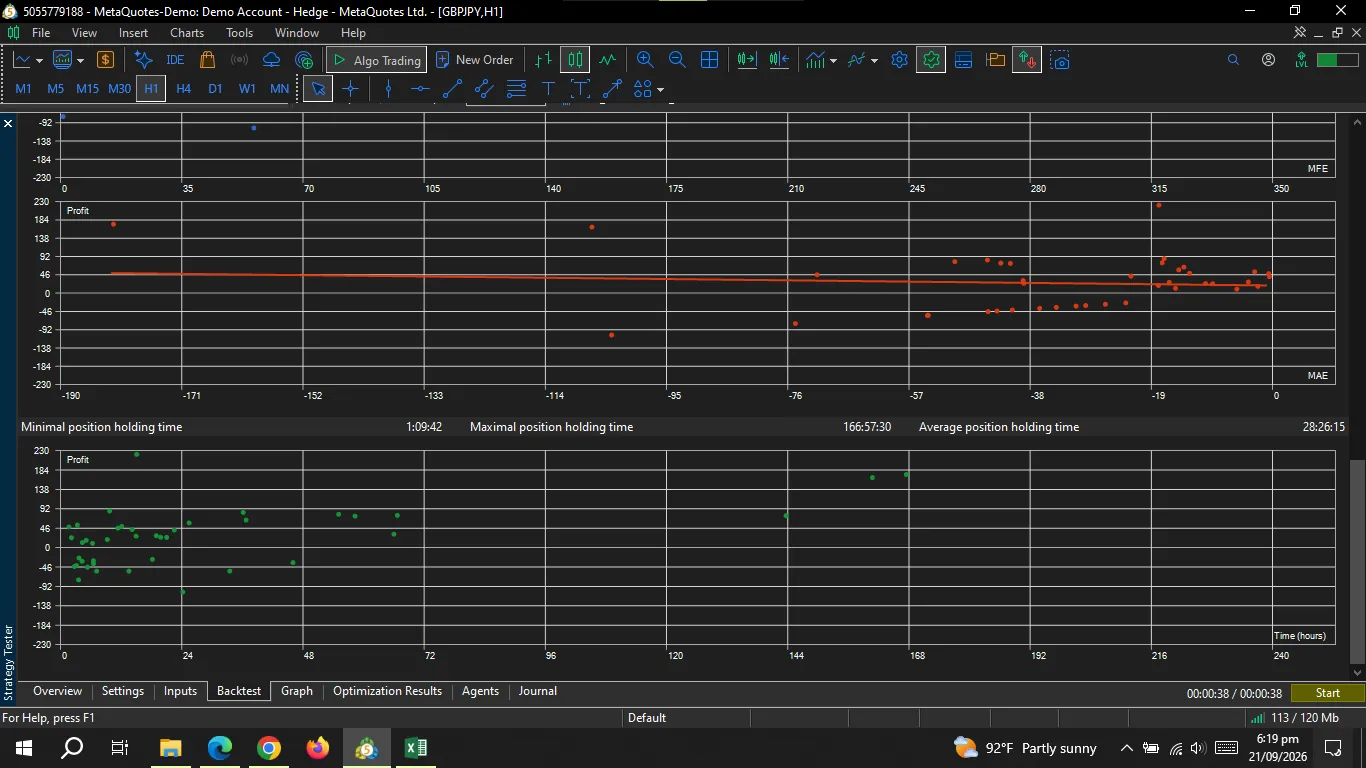Click the Backtest vertical scrollbar thumb

(1356, 560)
